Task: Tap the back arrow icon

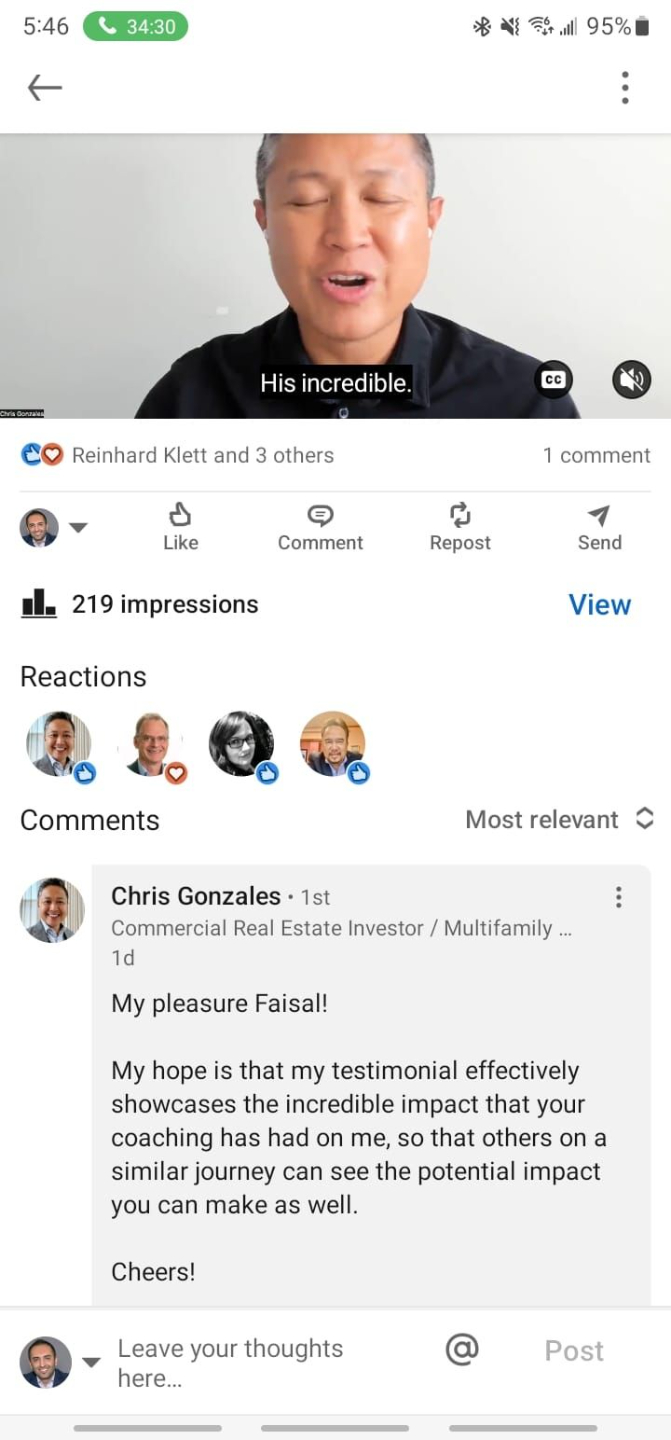Action: click(44, 88)
